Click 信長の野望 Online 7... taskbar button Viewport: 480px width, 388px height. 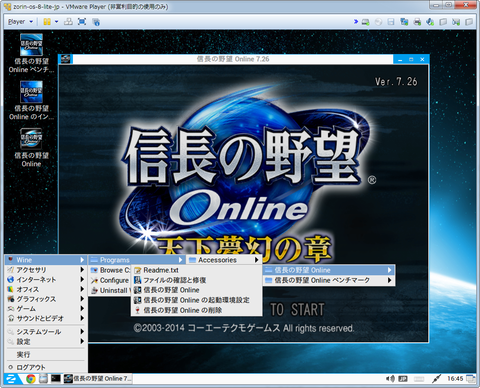98,379
